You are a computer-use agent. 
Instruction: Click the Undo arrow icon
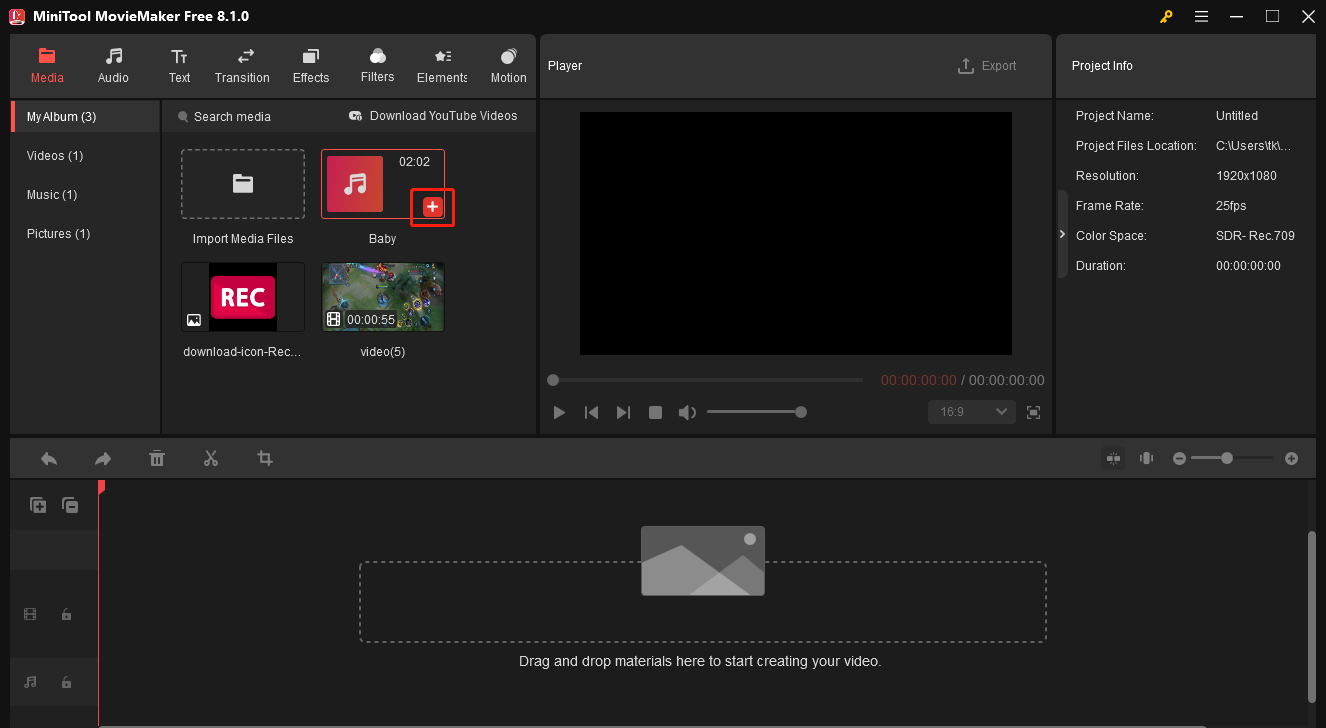(x=49, y=458)
